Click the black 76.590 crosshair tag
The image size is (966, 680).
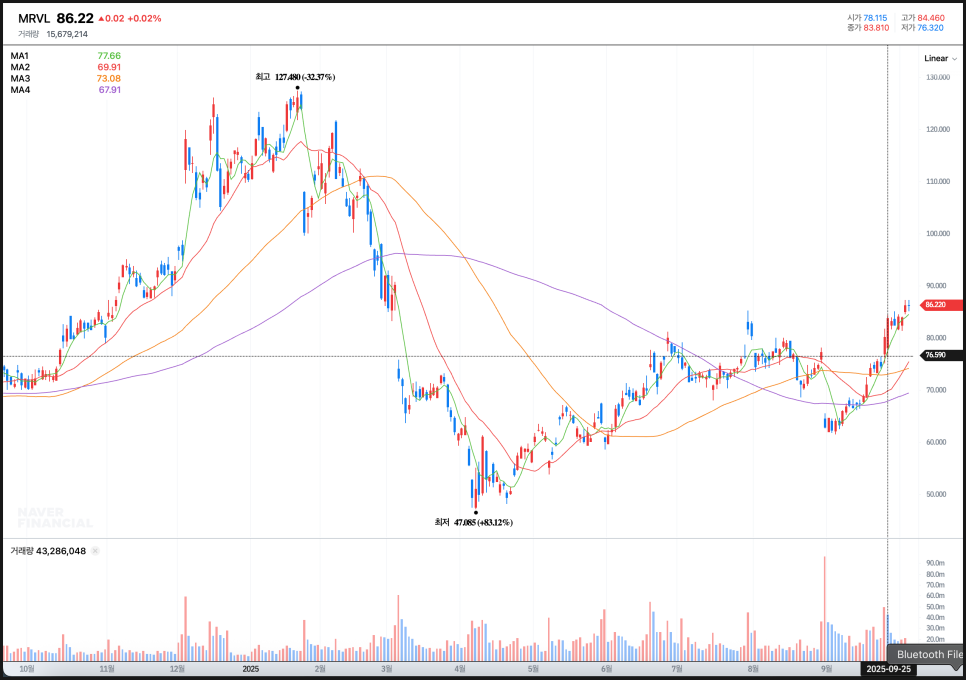[x=941, y=355]
